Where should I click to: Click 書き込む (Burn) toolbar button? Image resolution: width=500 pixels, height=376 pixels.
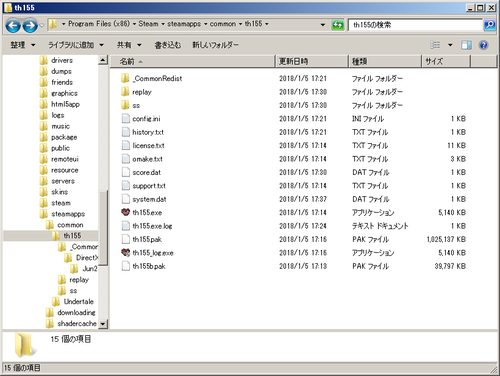tap(168, 45)
